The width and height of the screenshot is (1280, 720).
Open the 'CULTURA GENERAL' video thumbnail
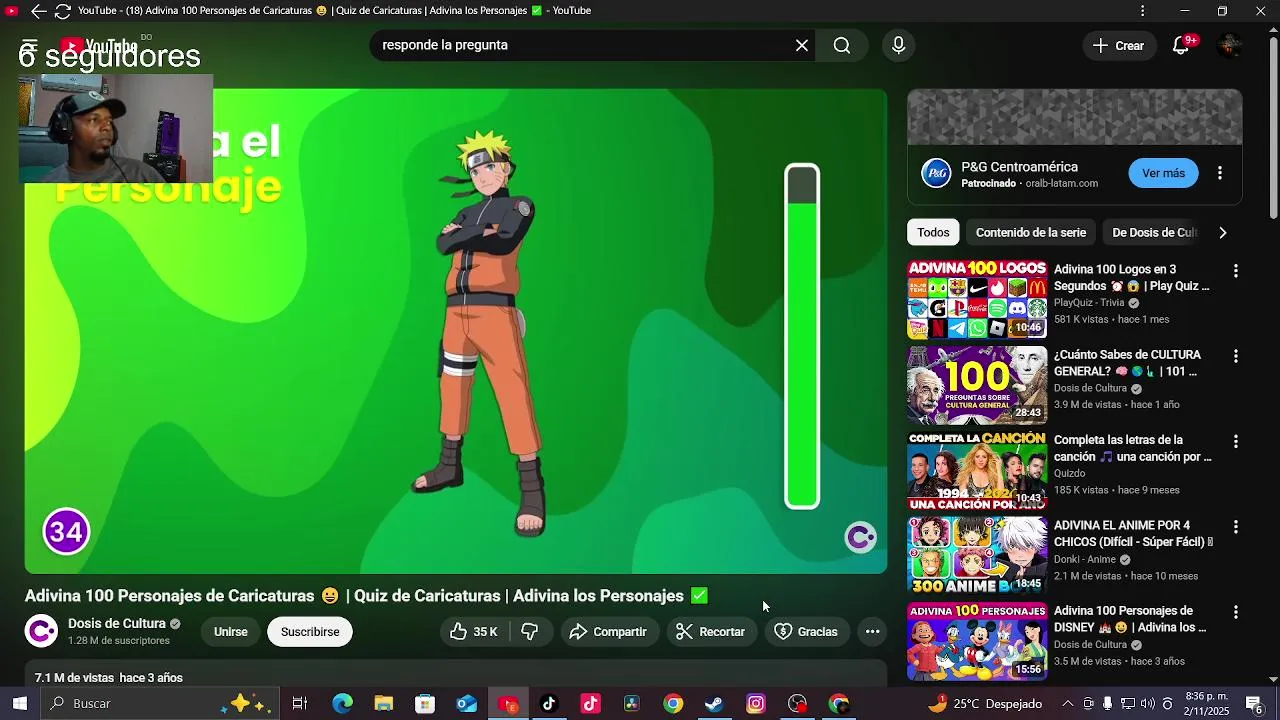click(x=977, y=385)
